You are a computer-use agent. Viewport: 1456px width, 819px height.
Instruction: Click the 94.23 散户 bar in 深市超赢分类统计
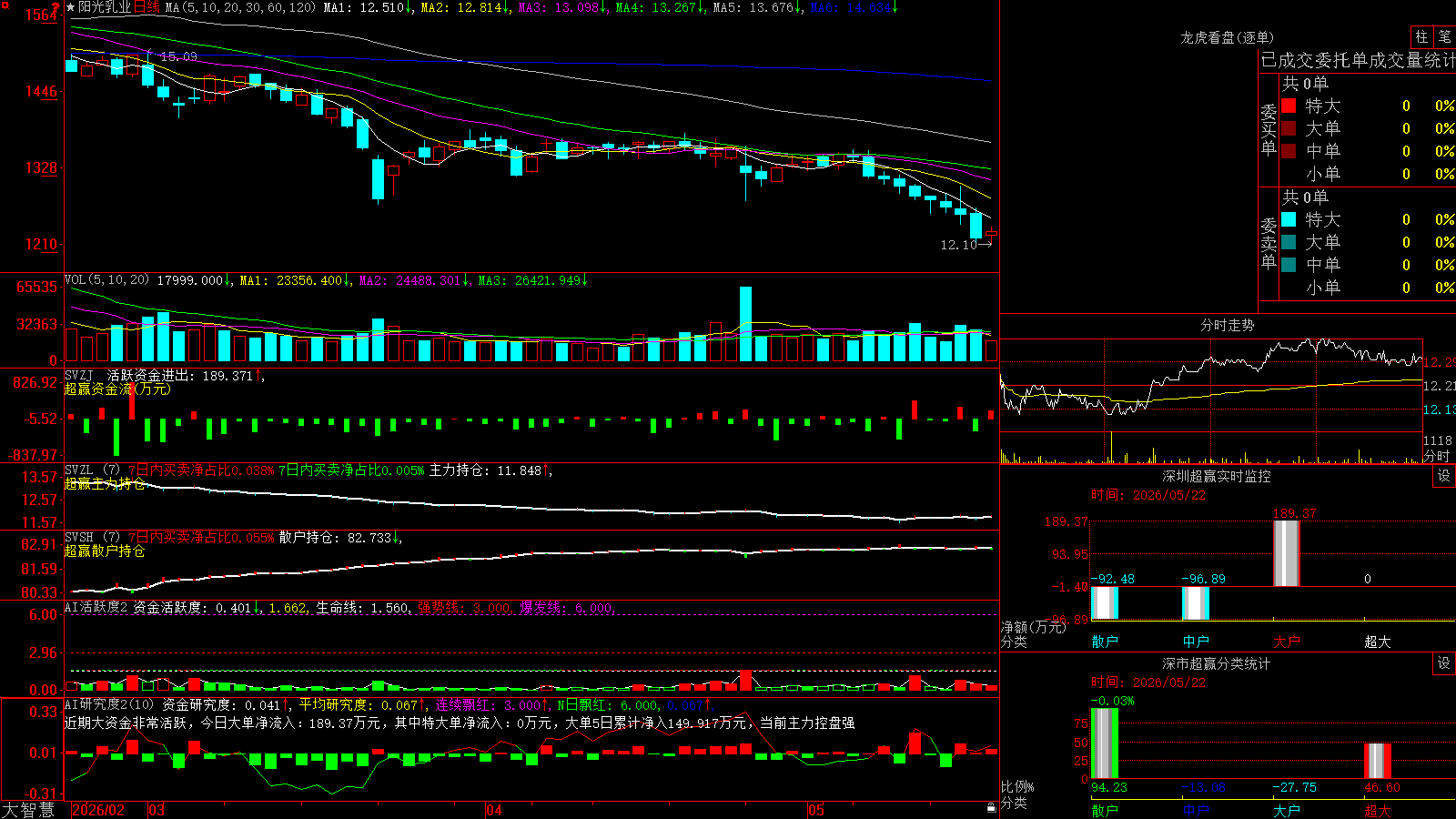click(1105, 743)
